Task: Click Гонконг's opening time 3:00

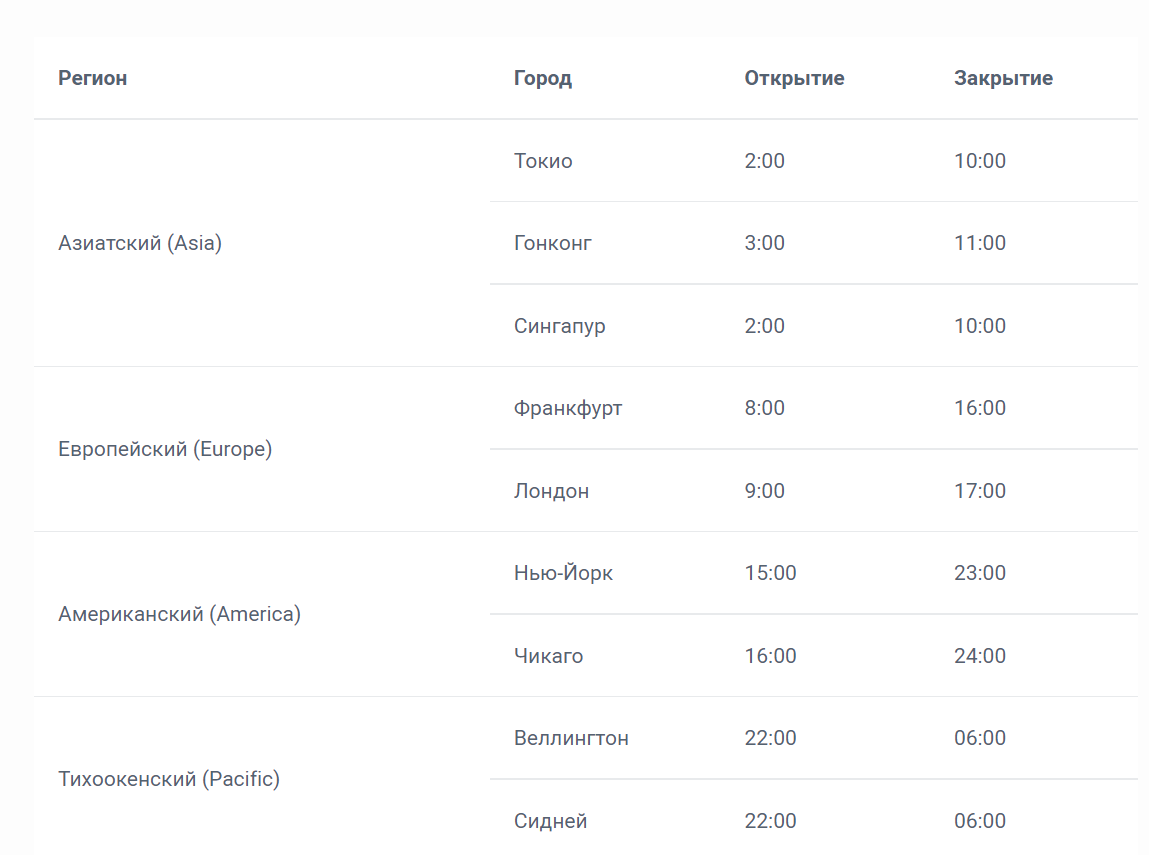Action: click(765, 243)
